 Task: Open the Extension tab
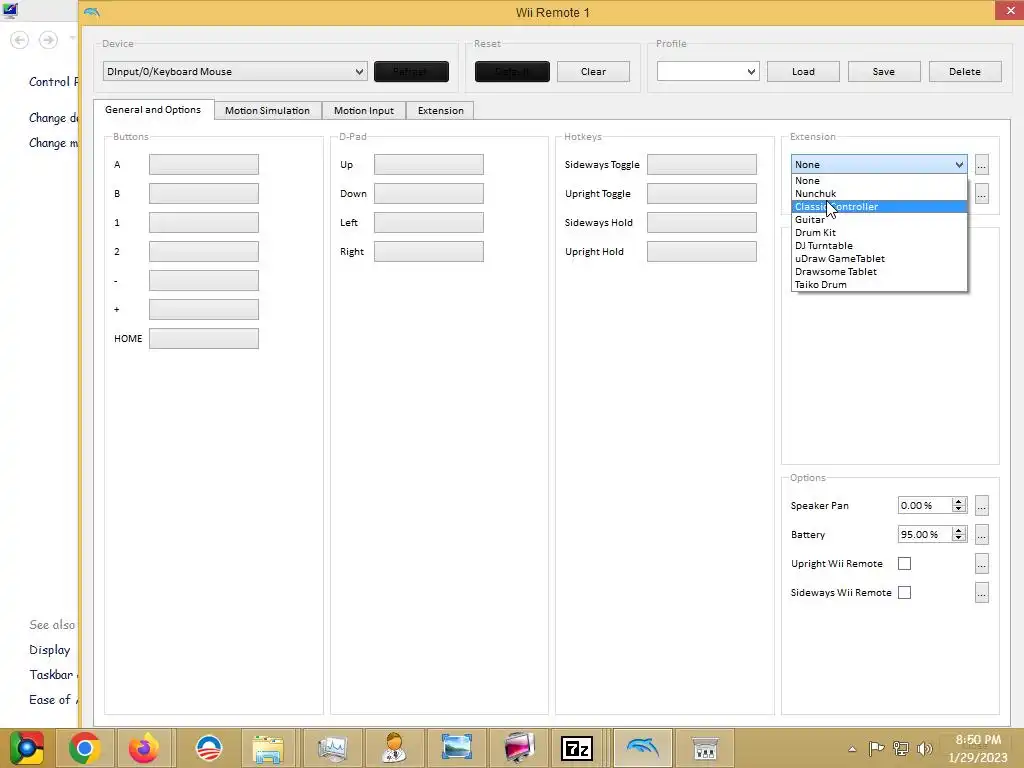pos(441,110)
